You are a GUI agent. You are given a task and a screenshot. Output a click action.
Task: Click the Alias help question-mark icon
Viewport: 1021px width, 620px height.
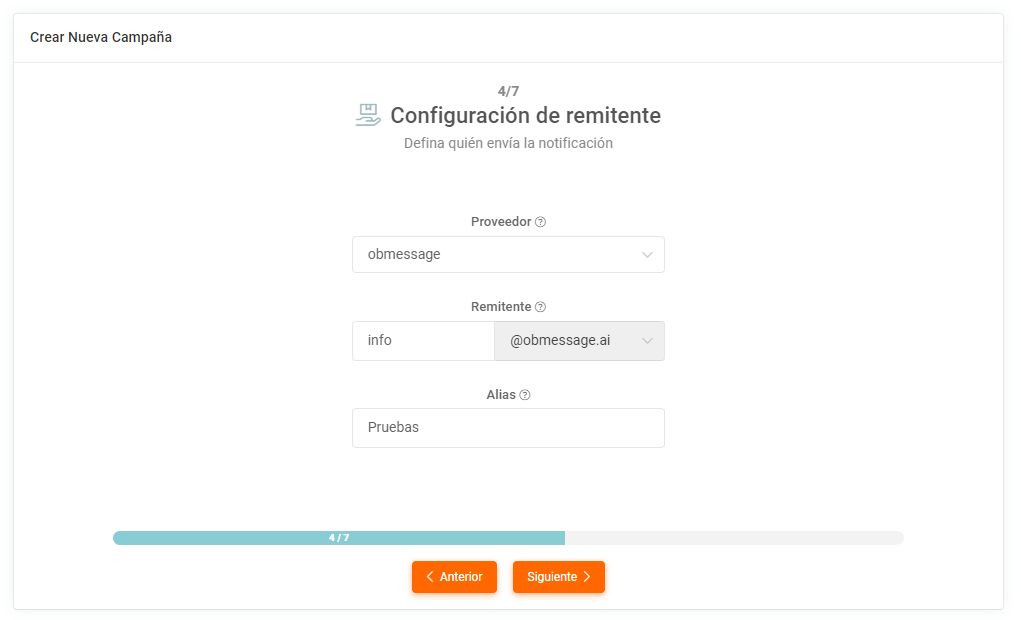coord(525,395)
